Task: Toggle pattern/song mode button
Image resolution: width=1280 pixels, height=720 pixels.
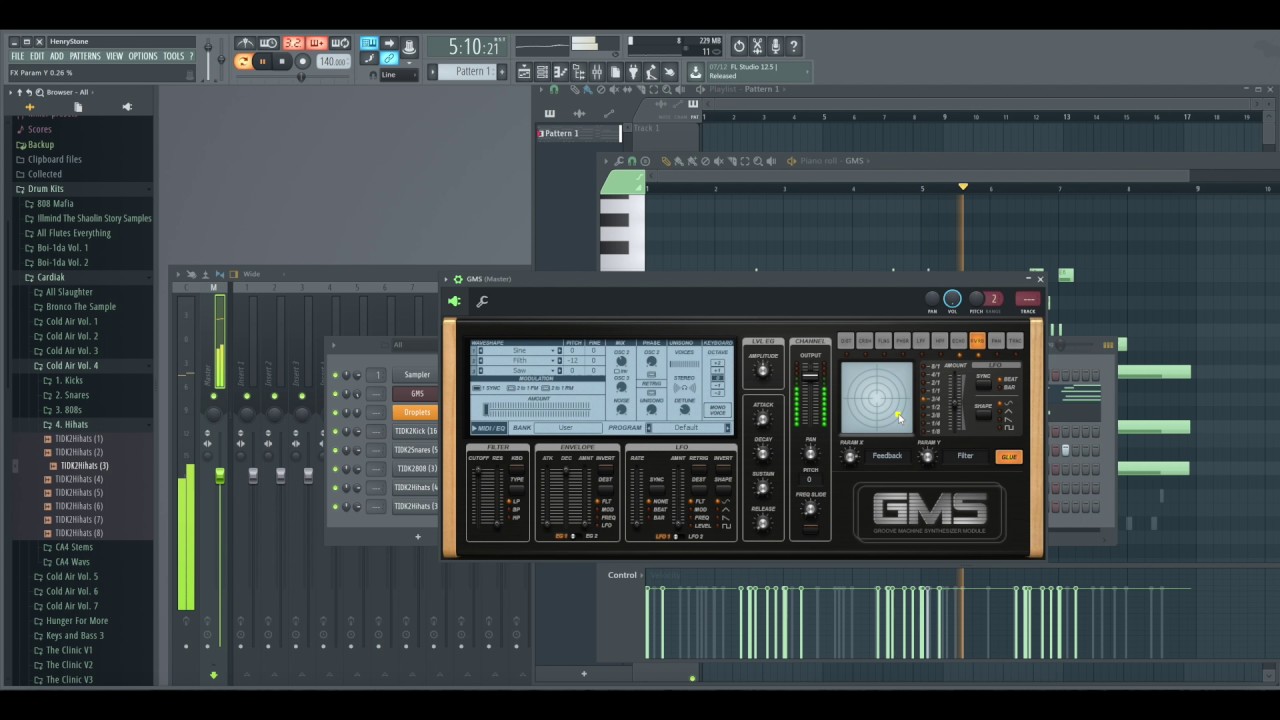Action: tap(243, 62)
